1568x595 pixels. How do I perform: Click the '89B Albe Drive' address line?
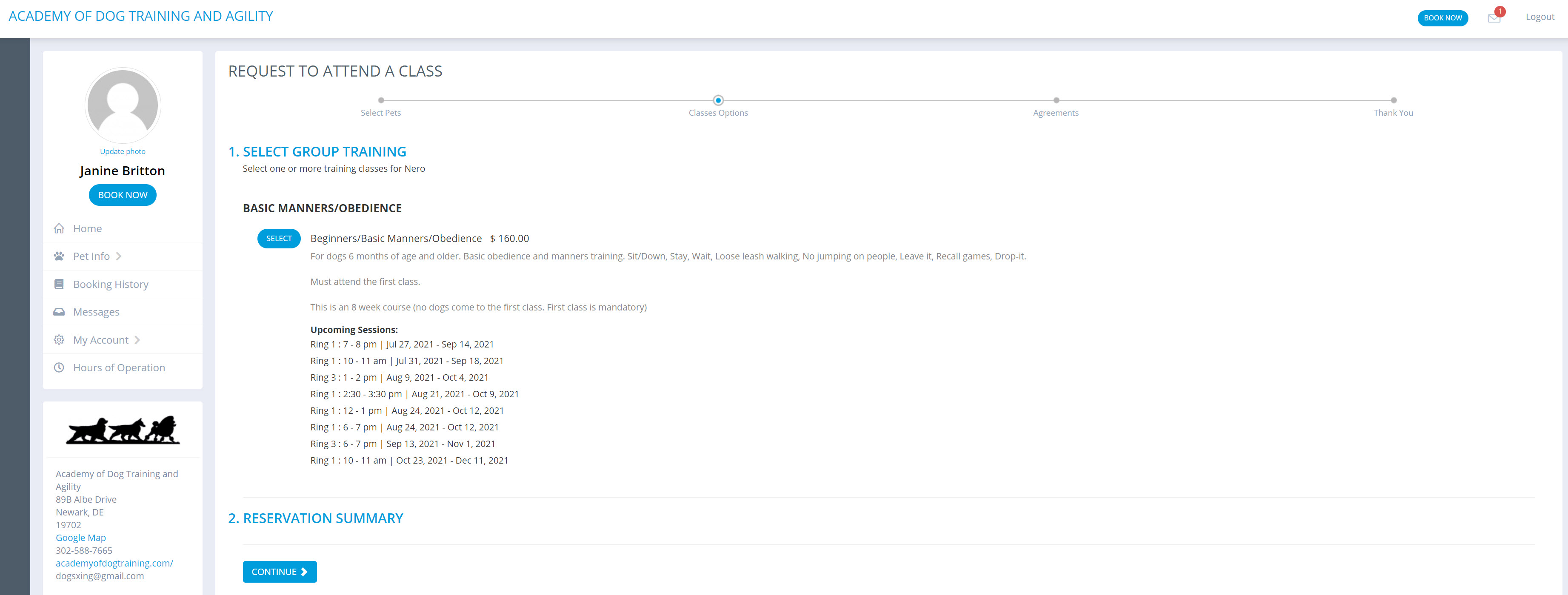86,499
